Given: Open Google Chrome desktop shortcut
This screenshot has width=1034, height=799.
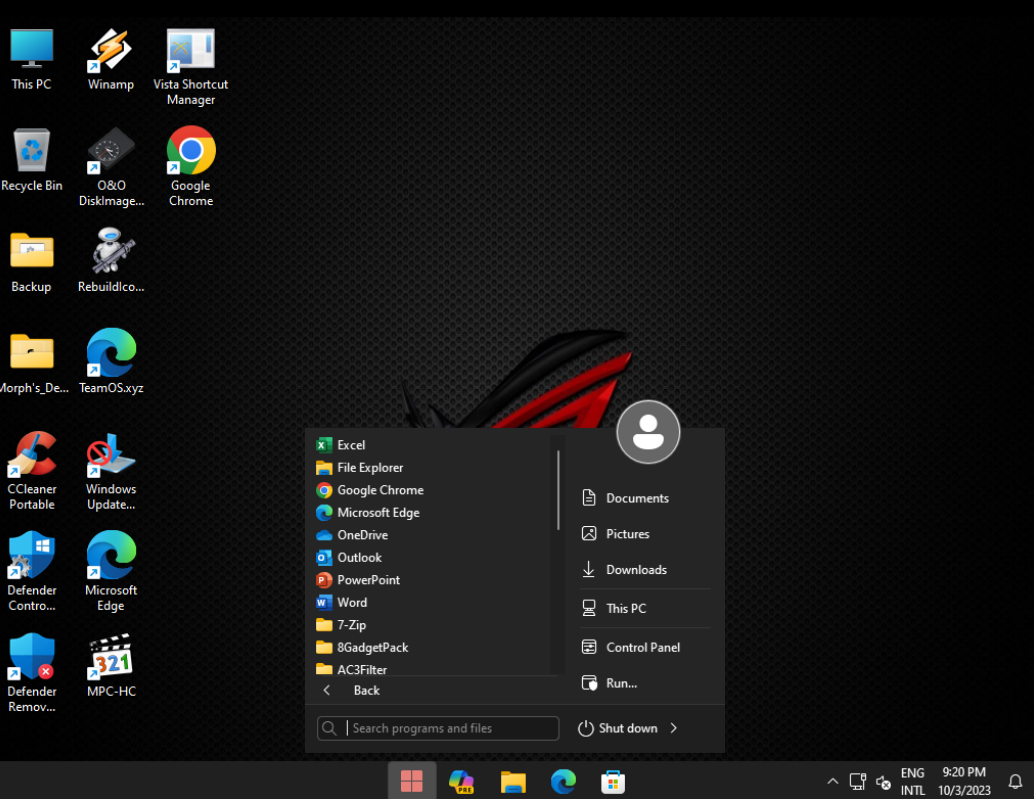Looking at the screenshot, I should coord(191,167).
